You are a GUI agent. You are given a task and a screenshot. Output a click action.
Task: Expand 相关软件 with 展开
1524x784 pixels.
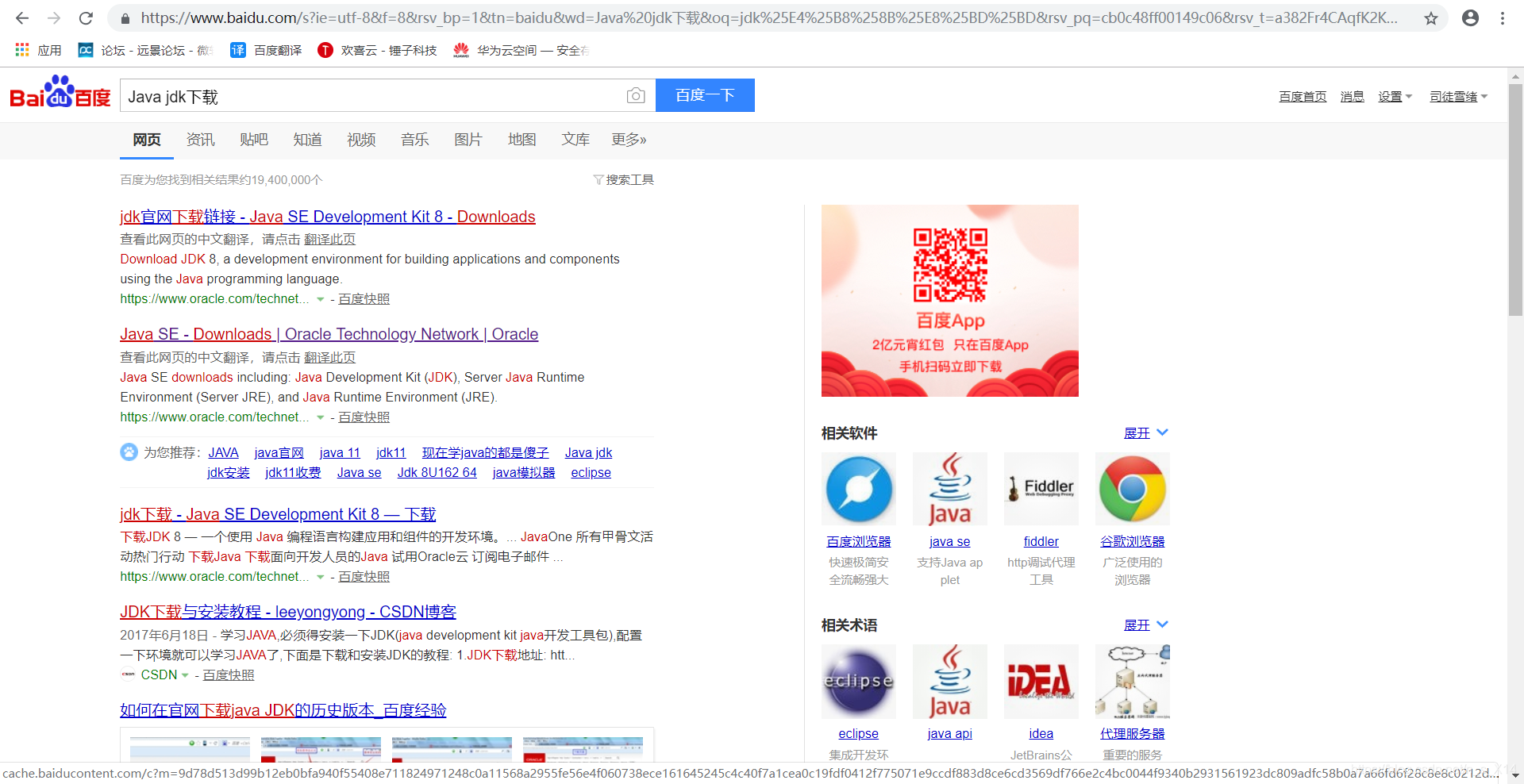point(1145,433)
